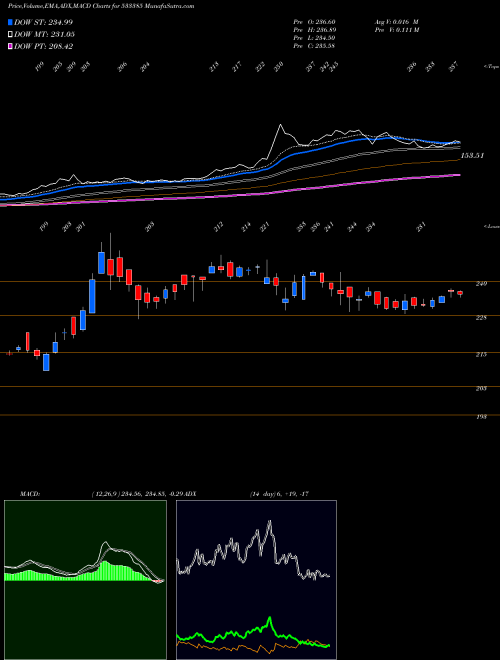The image size is (500, 660).
Task: Click the Pre O: 236.60 open value
Action: (314, 22)
